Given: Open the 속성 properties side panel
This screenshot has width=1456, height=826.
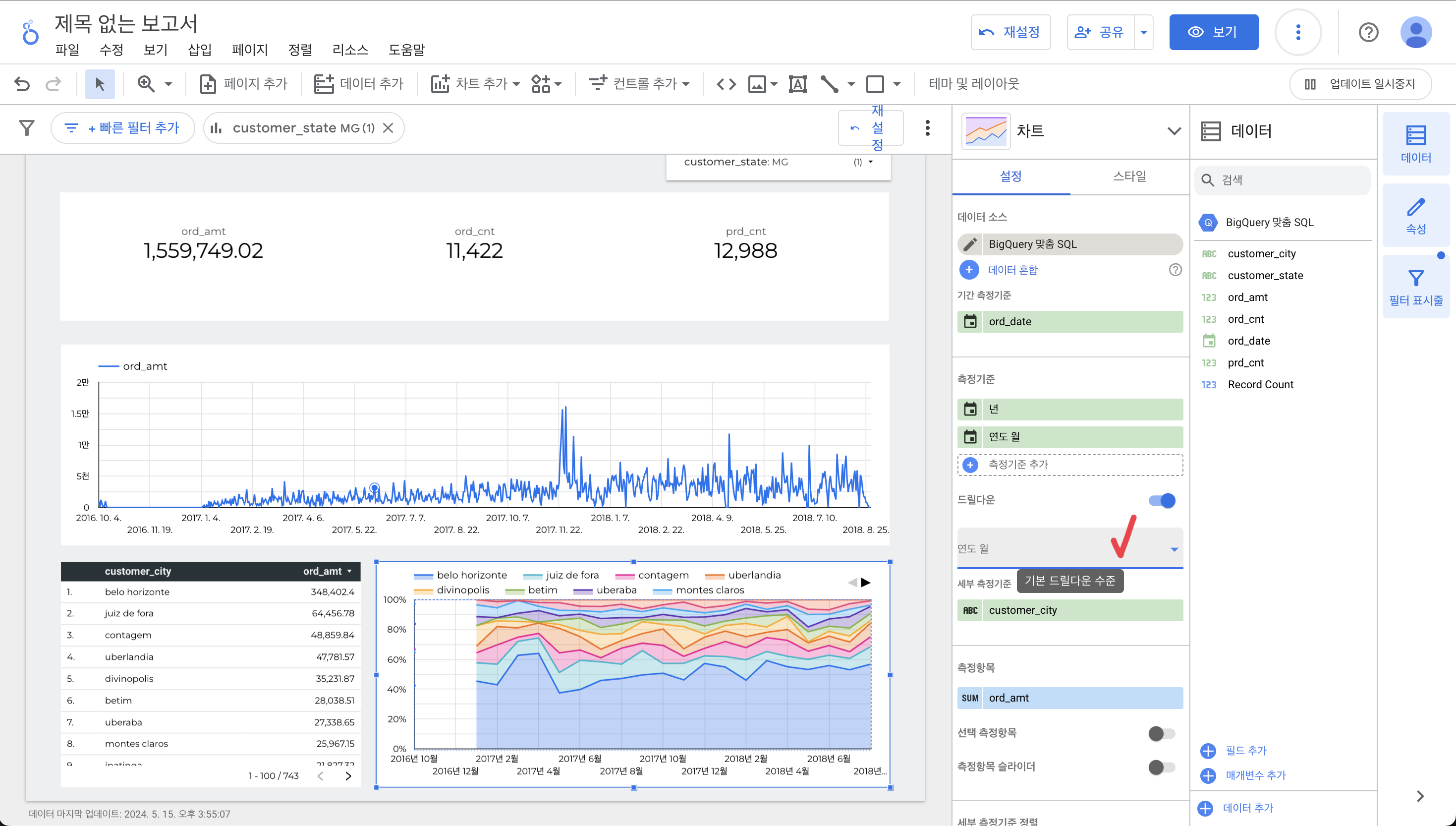Looking at the screenshot, I should 1415,216.
